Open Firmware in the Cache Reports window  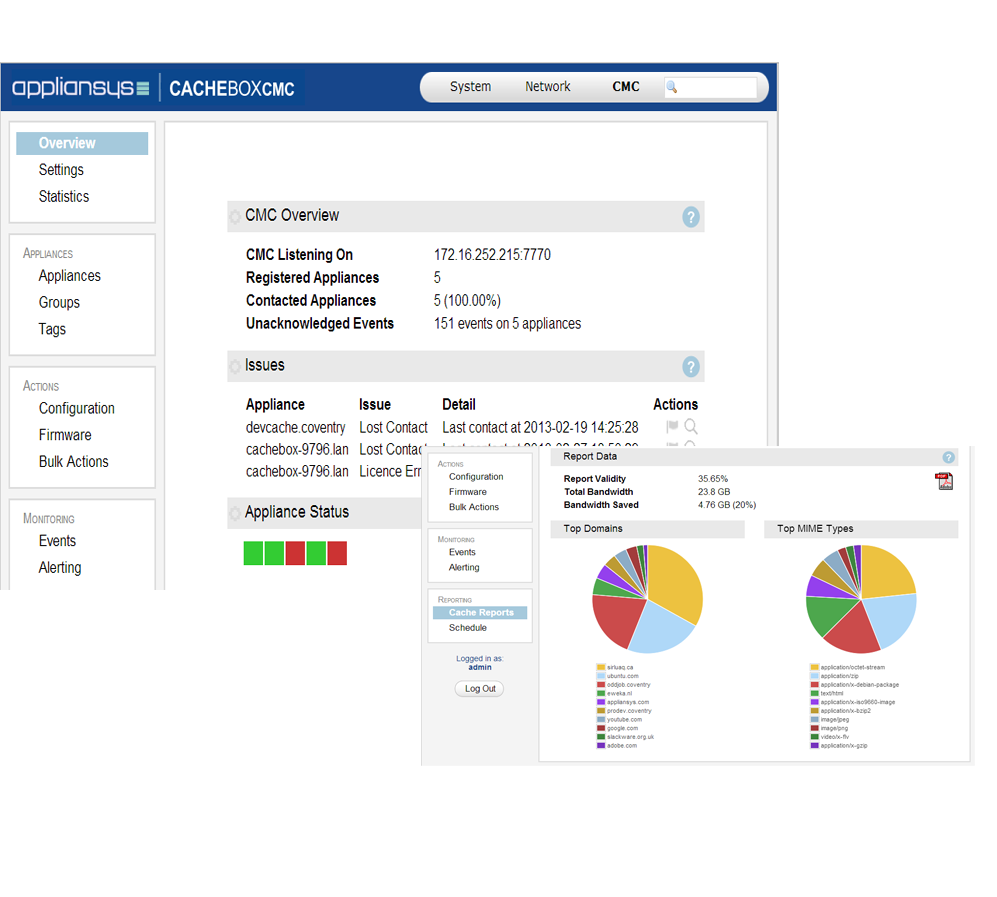click(x=467, y=492)
